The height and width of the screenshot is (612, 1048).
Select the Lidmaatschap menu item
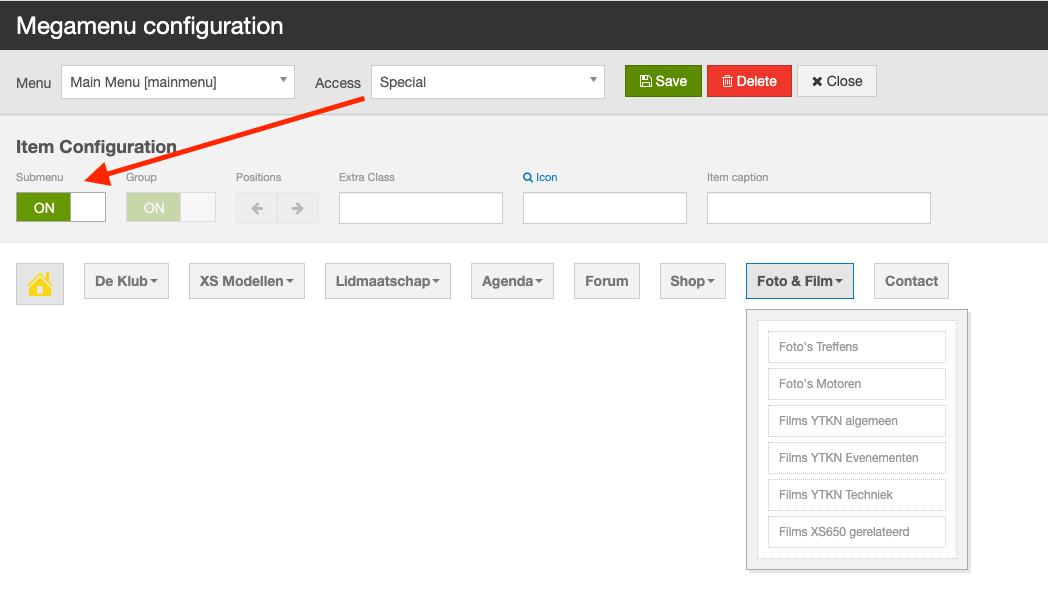coord(388,281)
